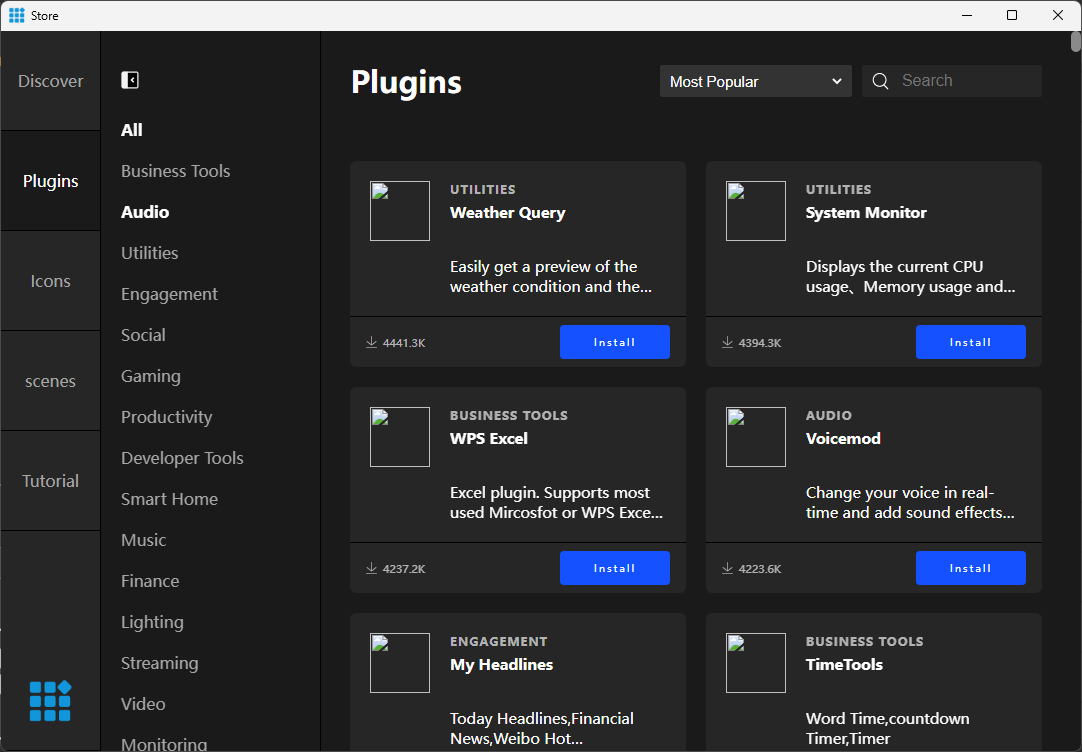Click the AUDIO label on Voicemod card

pos(829,415)
